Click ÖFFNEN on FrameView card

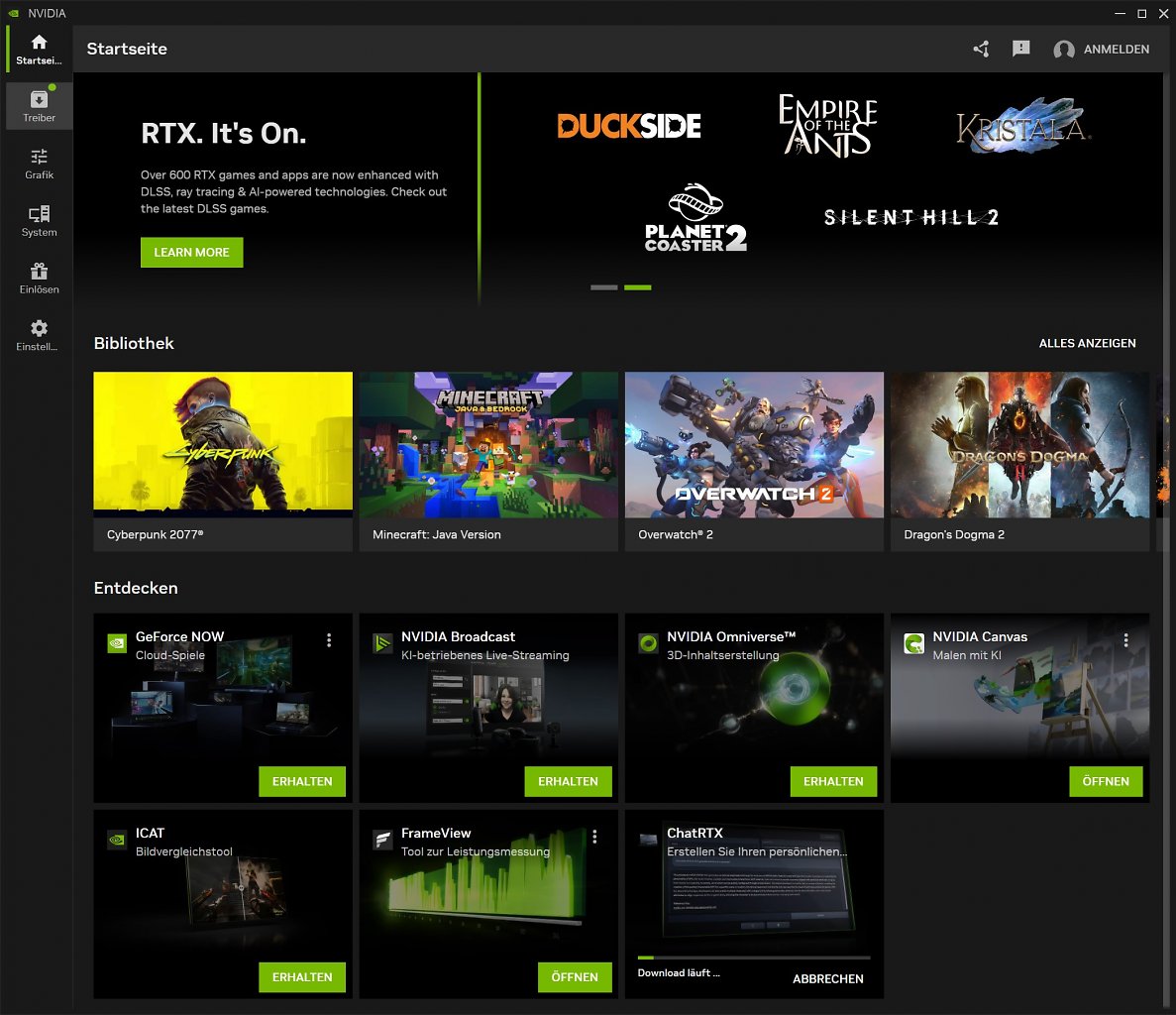[575, 976]
